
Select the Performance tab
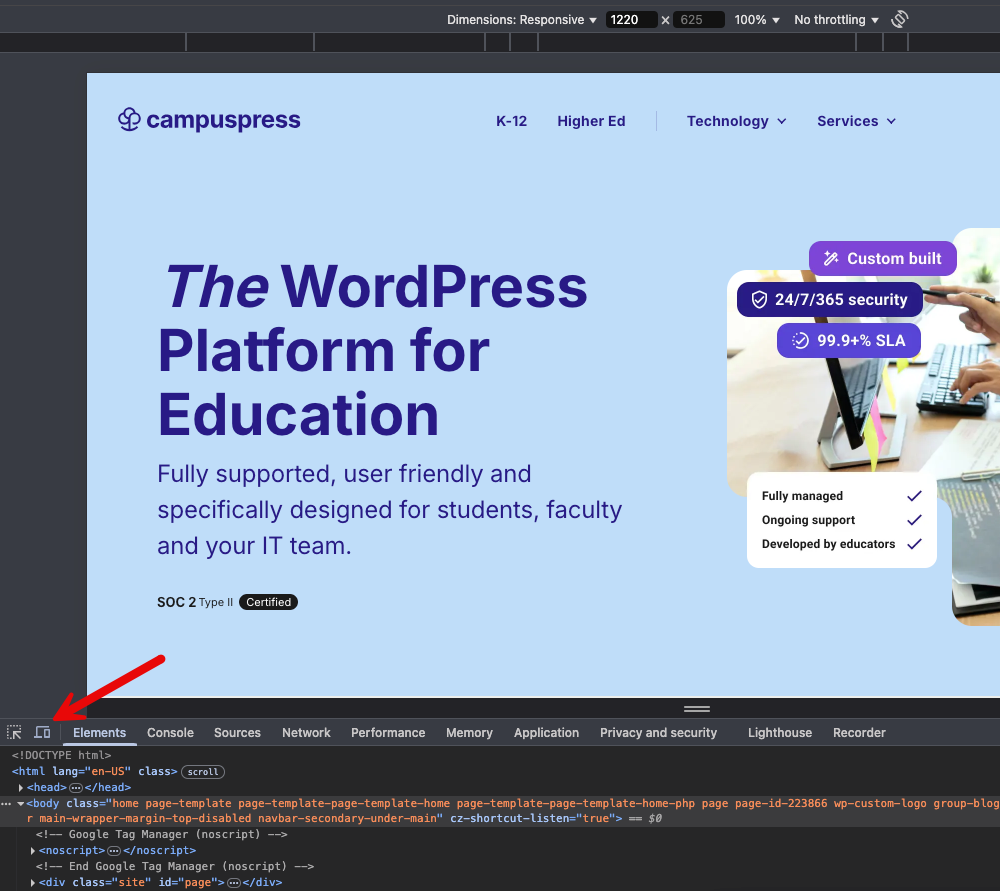coord(388,733)
